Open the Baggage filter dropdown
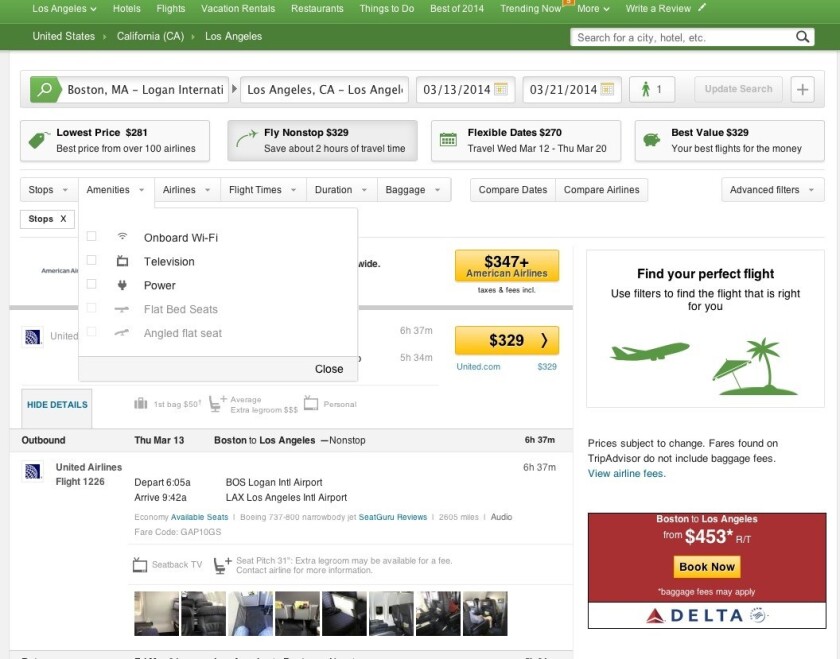840x659 pixels. click(414, 190)
